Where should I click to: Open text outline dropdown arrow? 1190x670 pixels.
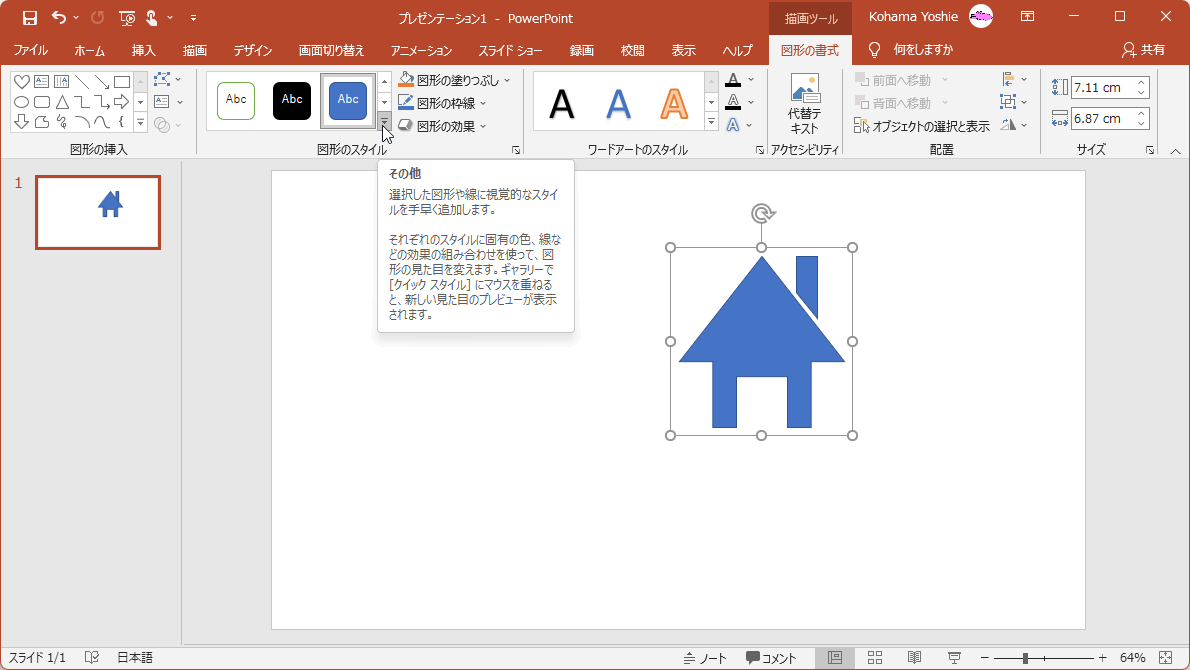click(x=751, y=102)
